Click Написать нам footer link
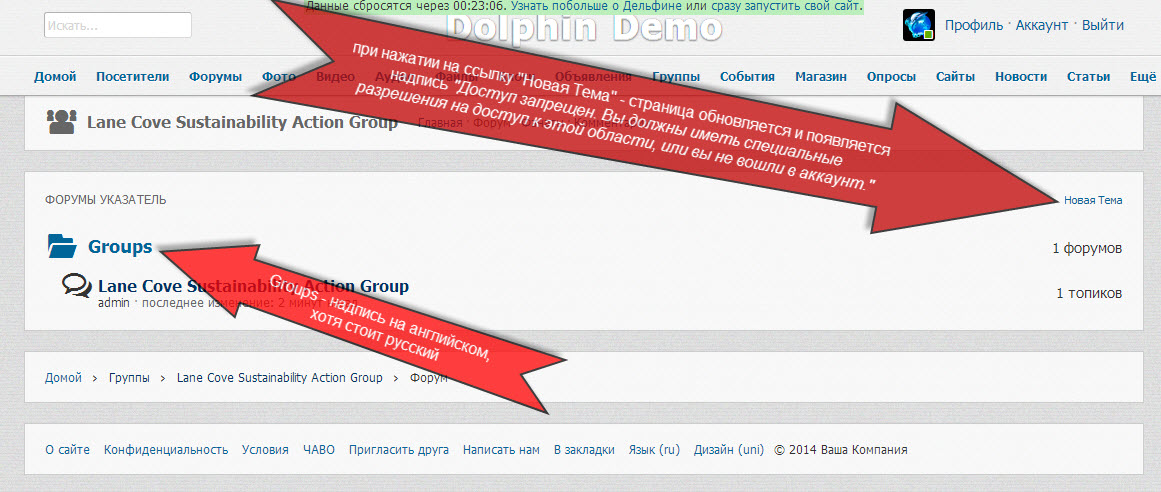The image size is (1161, 492). pos(501,450)
